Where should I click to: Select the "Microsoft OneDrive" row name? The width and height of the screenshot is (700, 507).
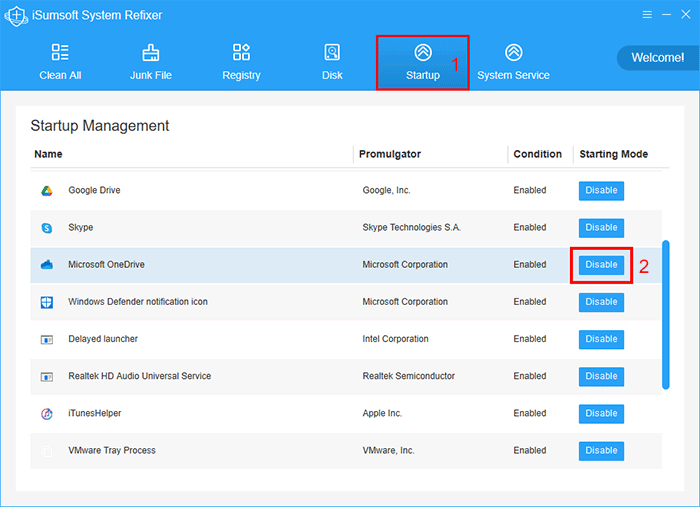tap(106, 265)
